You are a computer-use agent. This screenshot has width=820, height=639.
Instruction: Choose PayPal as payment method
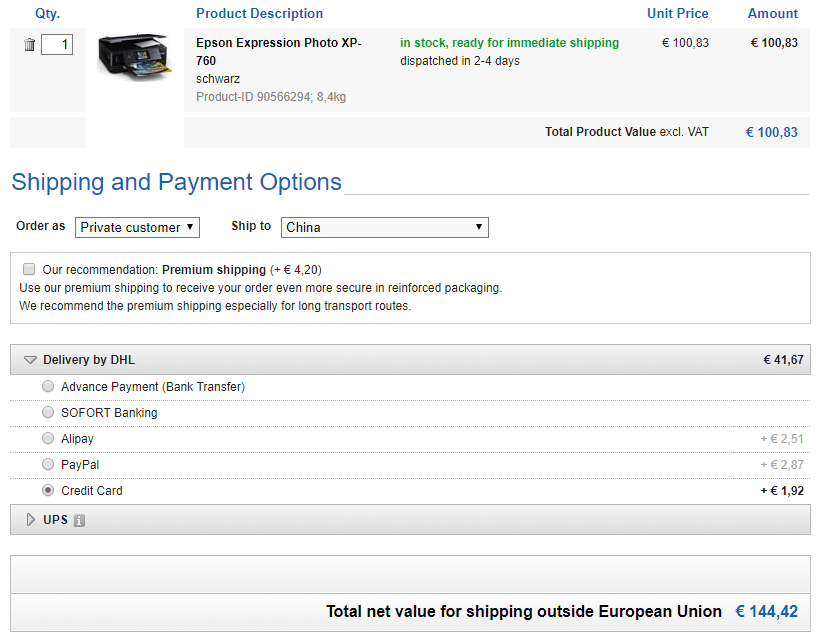[48, 464]
